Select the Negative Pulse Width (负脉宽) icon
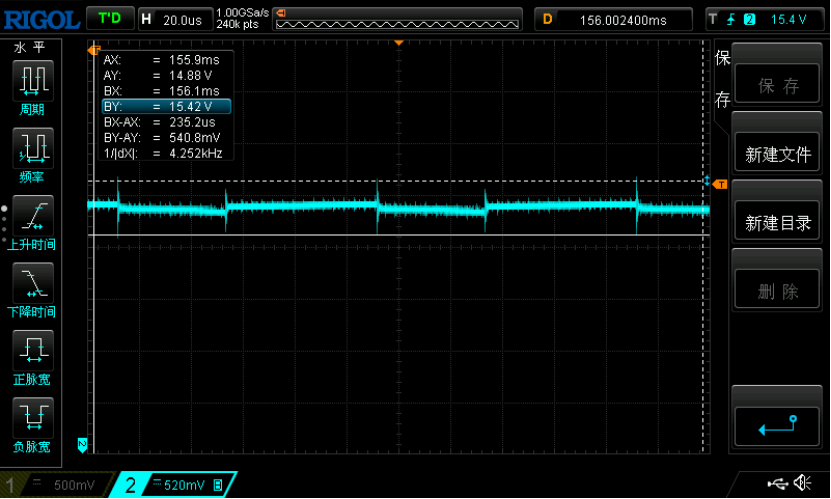This screenshot has width=831, height=499. [x=33, y=417]
